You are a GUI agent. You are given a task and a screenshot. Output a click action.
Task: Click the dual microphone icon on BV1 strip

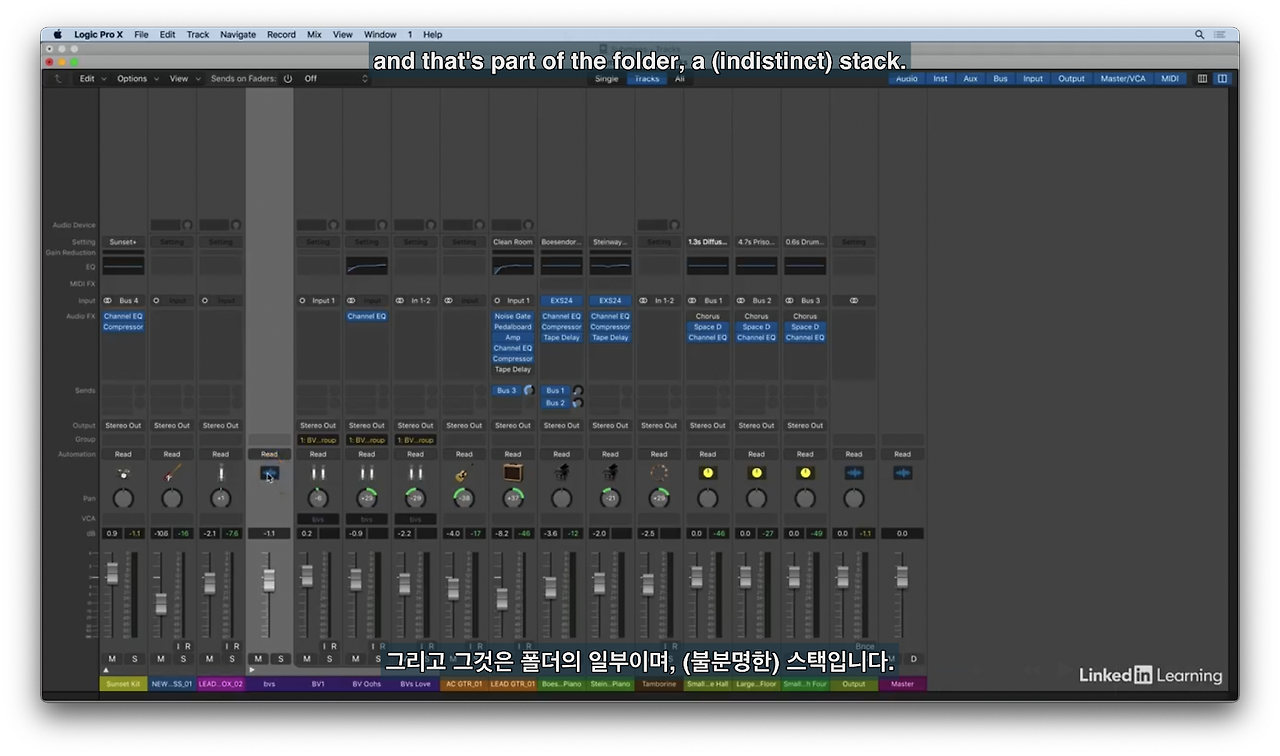click(x=318, y=473)
